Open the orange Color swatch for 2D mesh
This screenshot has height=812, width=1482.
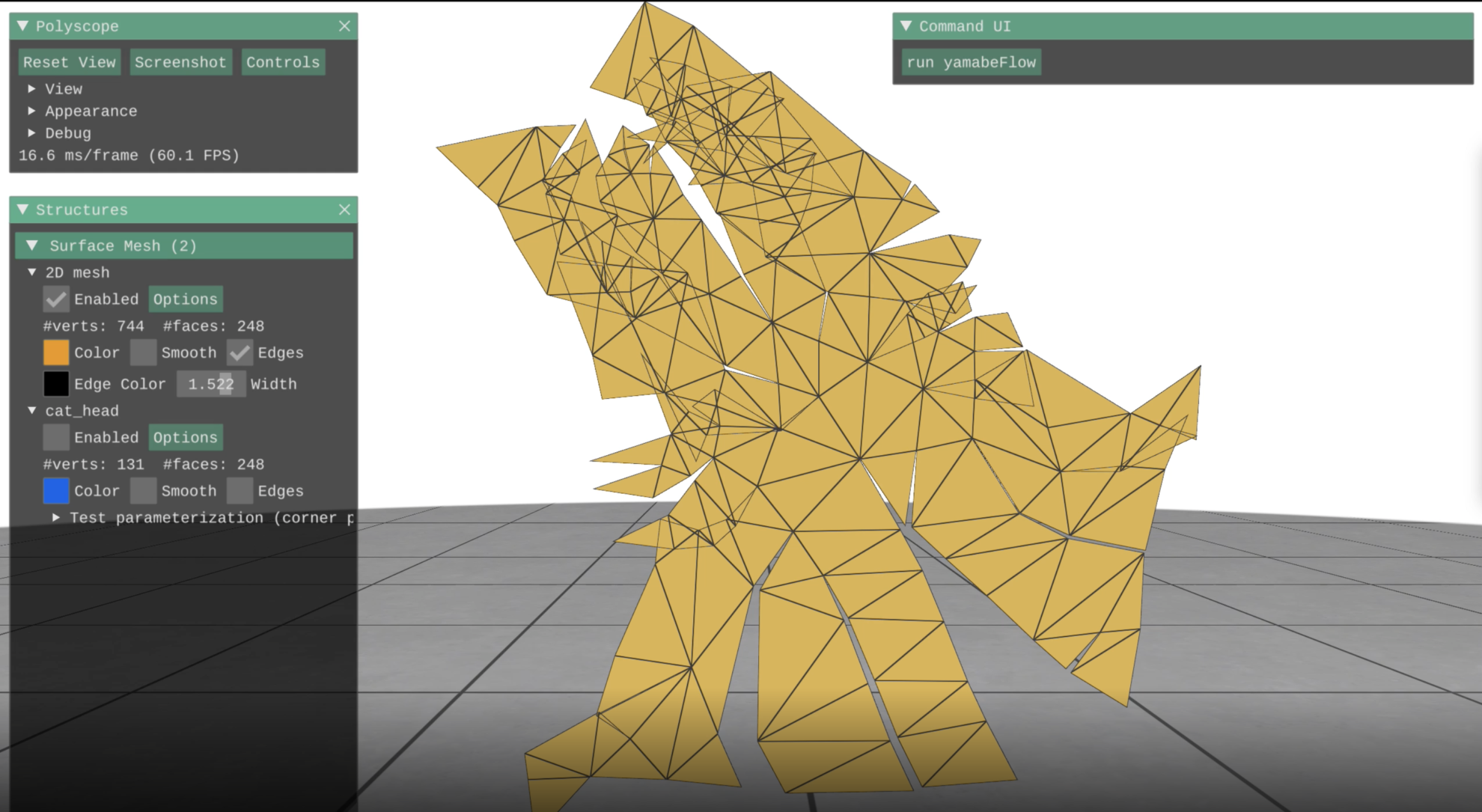(x=56, y=352)
